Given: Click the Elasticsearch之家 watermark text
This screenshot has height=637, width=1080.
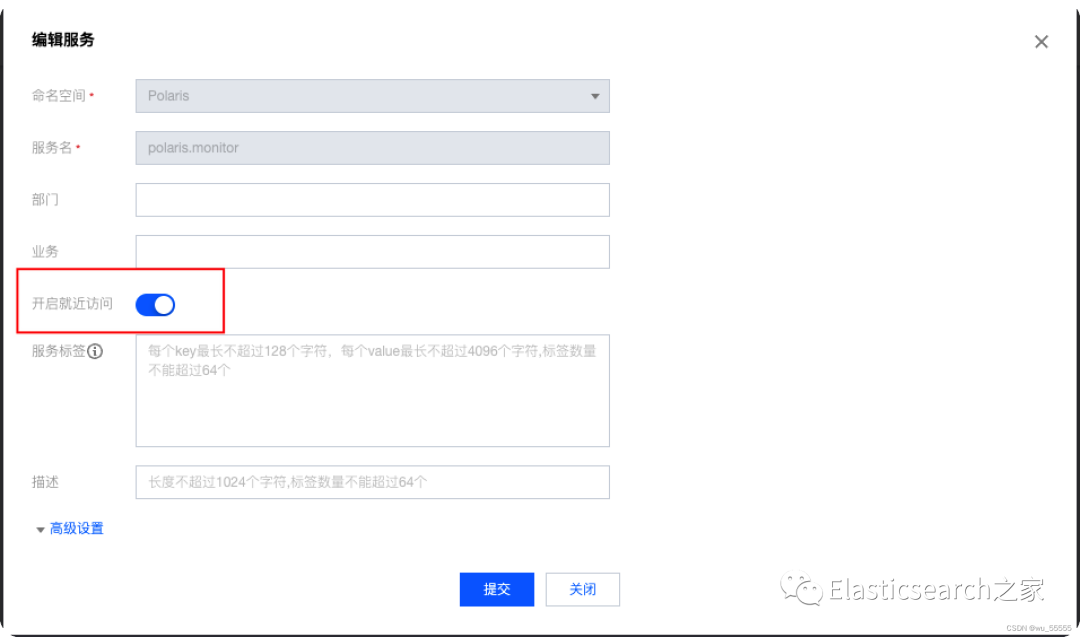Looking at the screenshot, I should click(937, 590).
